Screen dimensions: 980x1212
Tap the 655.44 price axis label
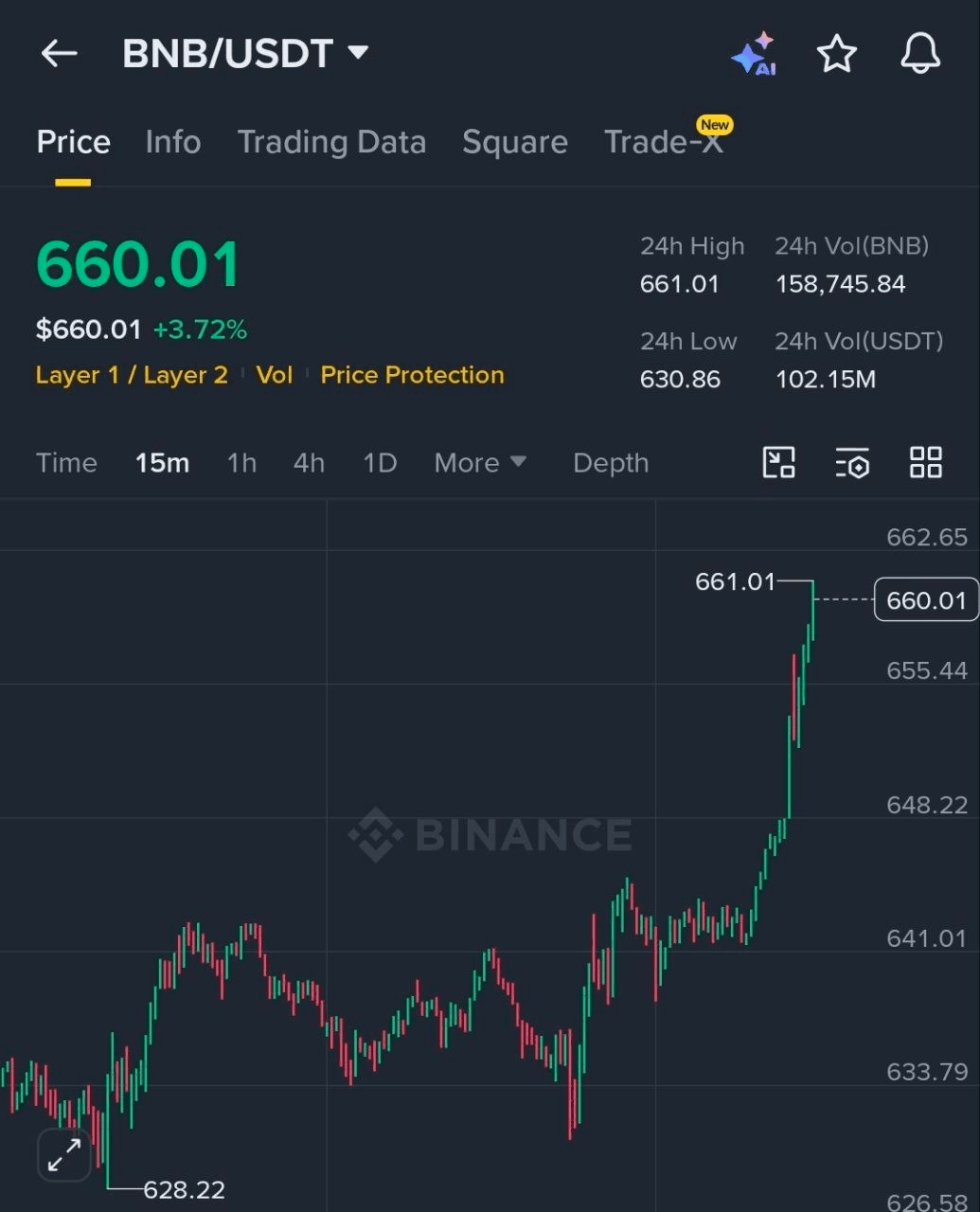[x=927, y=670]
